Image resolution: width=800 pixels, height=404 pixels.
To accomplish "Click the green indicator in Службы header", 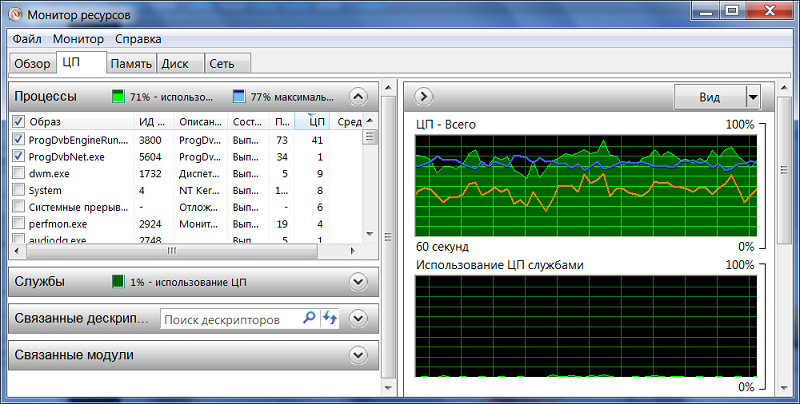I will click(118, 282).
